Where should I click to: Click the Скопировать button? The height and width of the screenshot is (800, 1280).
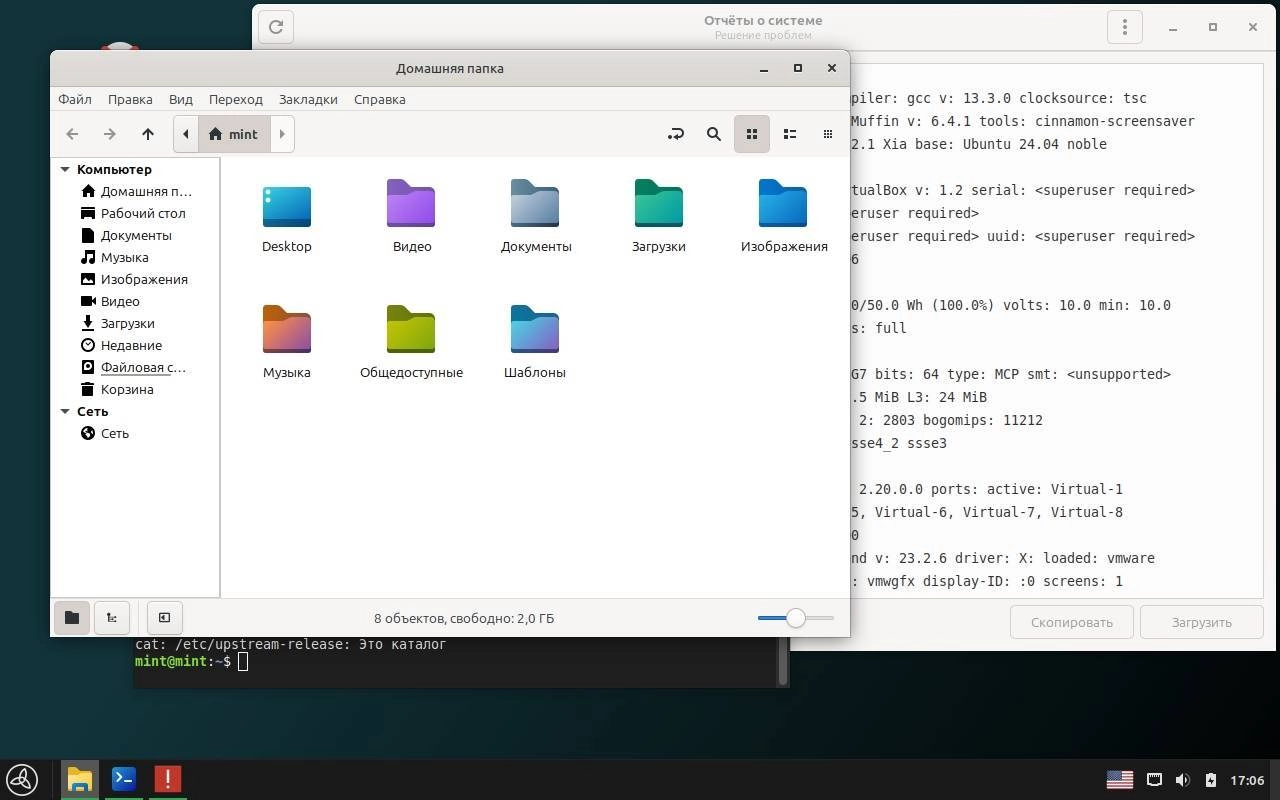point(1072,622)
